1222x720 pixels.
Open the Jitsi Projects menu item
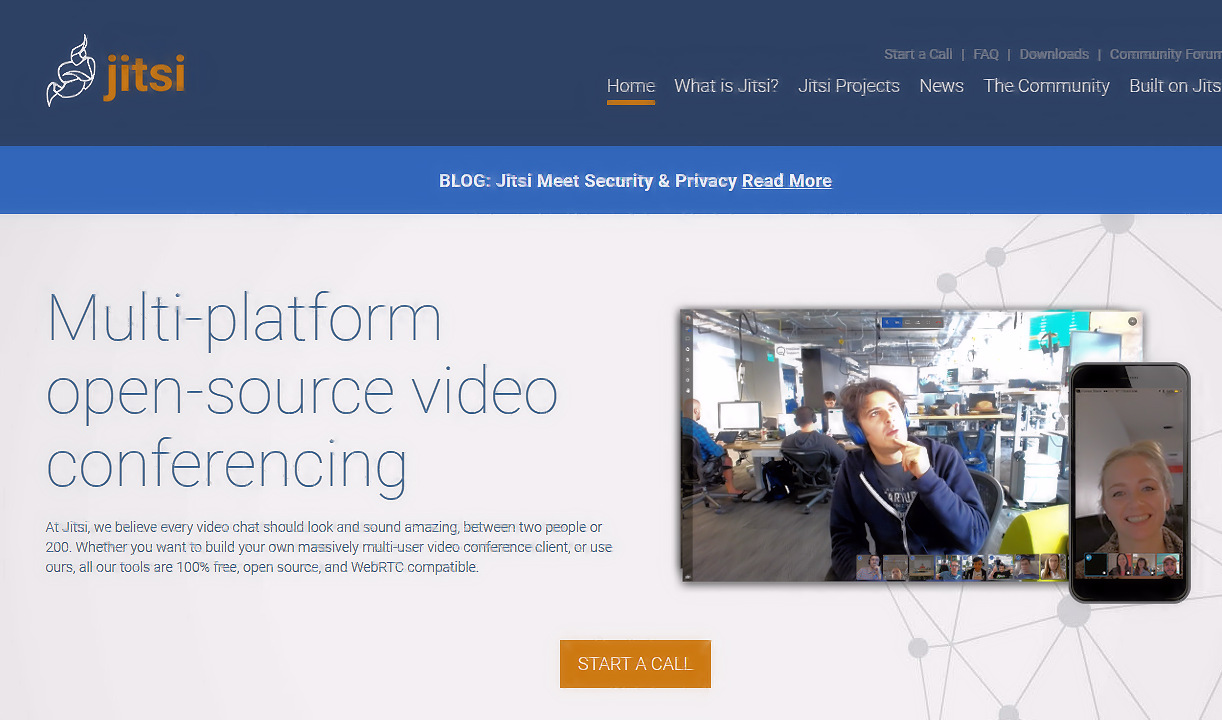(848, 86)
